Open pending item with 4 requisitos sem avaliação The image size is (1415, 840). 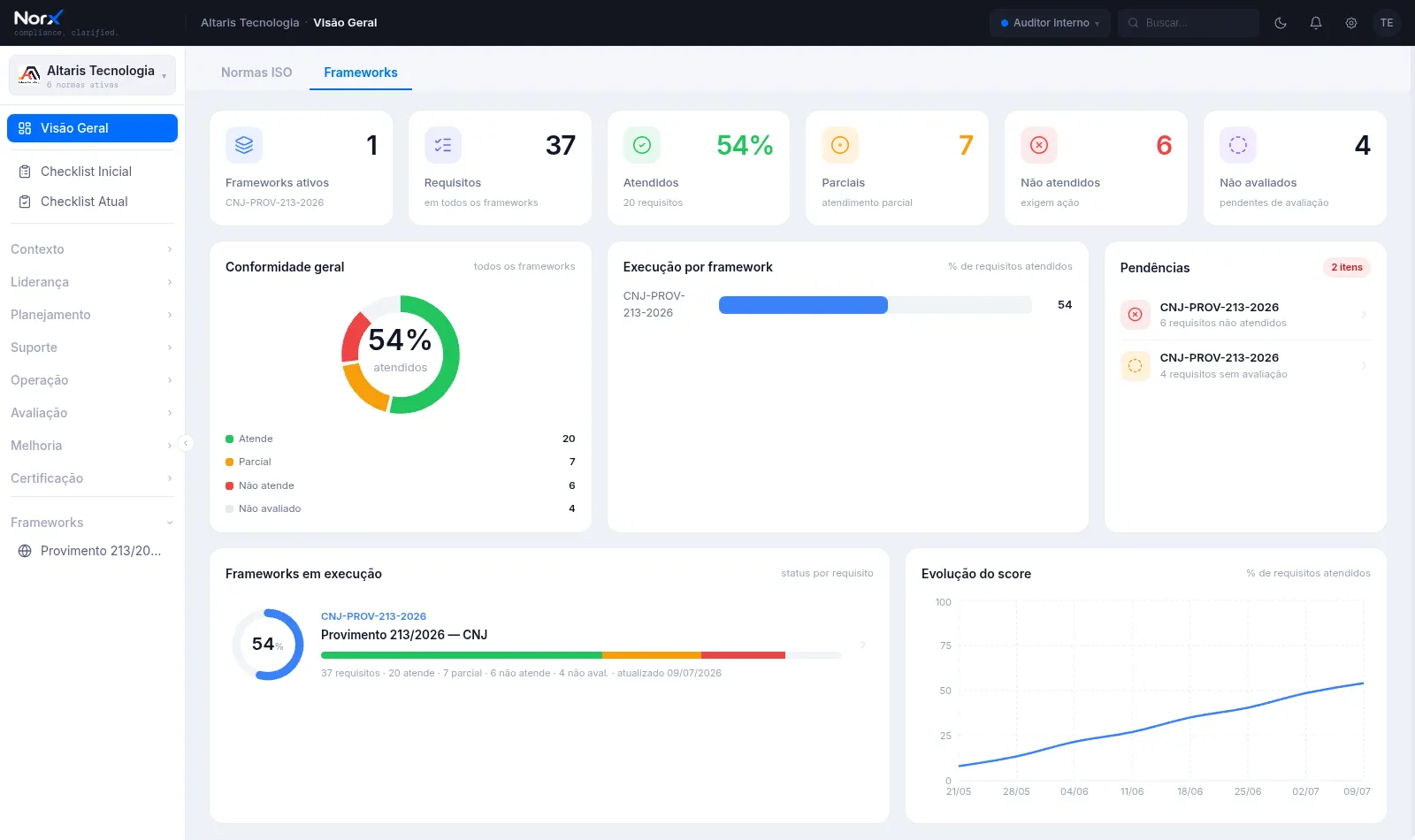click(x=1245, y=365)
